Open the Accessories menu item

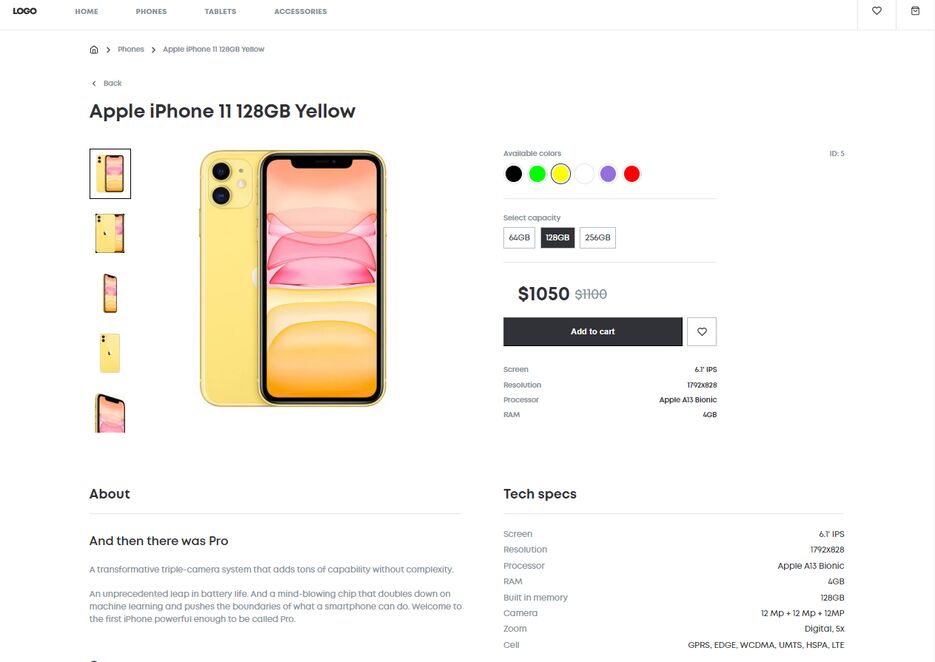(x=301, y=11)
